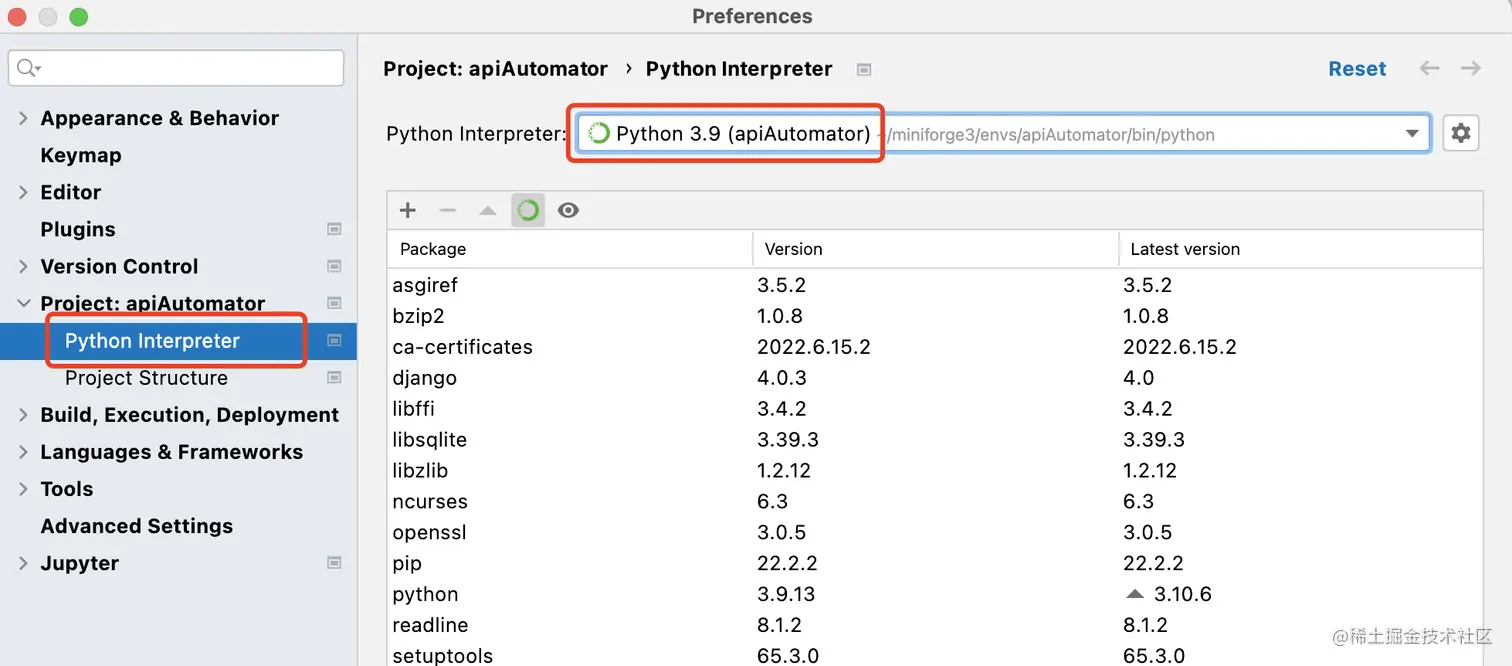The width and height of the screenshot is (1512, 666).
Task: Click the forward navigation arrow
Action: pyautogui.click(x=1470, y=69)
